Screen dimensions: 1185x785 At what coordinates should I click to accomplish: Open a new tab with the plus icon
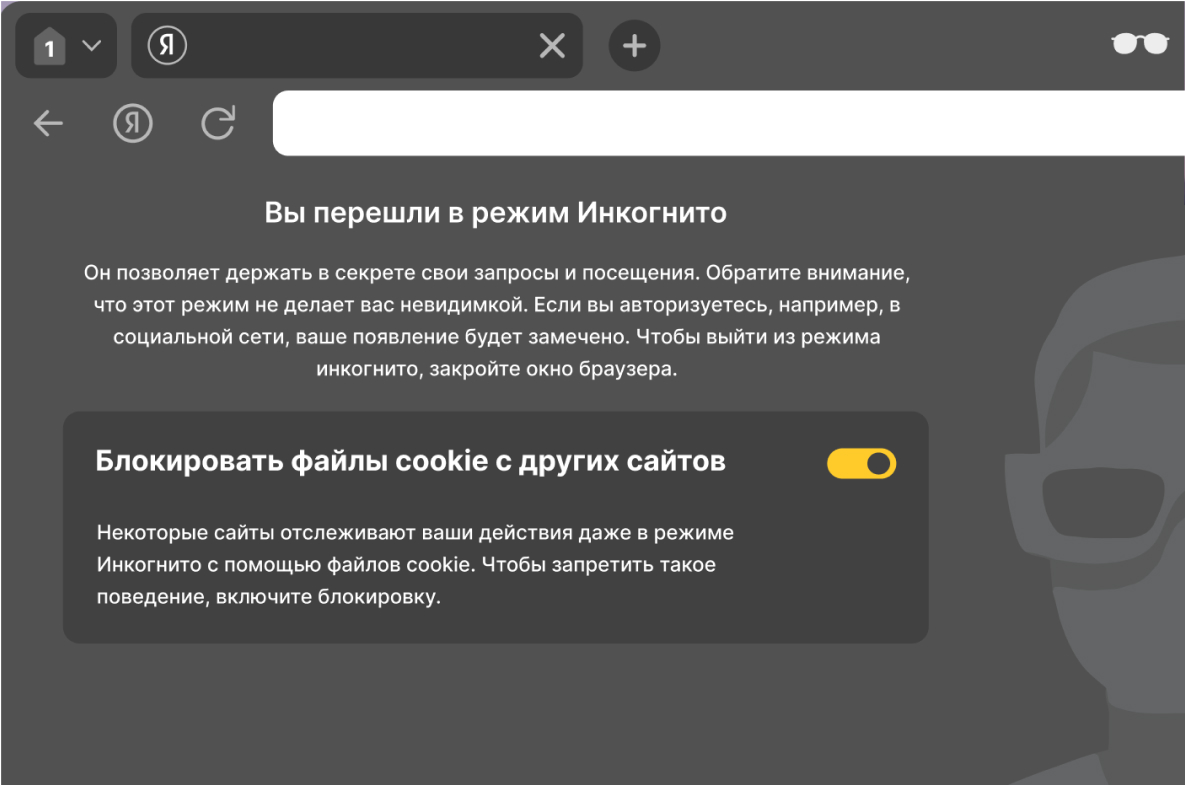pos(634,45)
